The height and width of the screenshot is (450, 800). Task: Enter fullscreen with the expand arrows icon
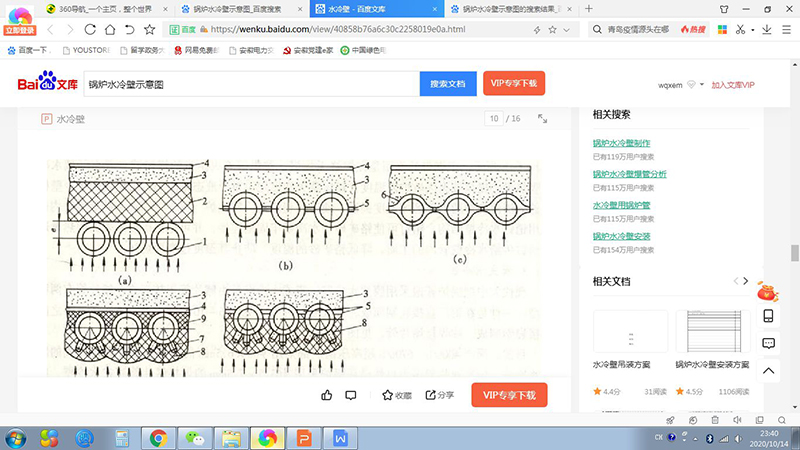click(x=543, y=118)
